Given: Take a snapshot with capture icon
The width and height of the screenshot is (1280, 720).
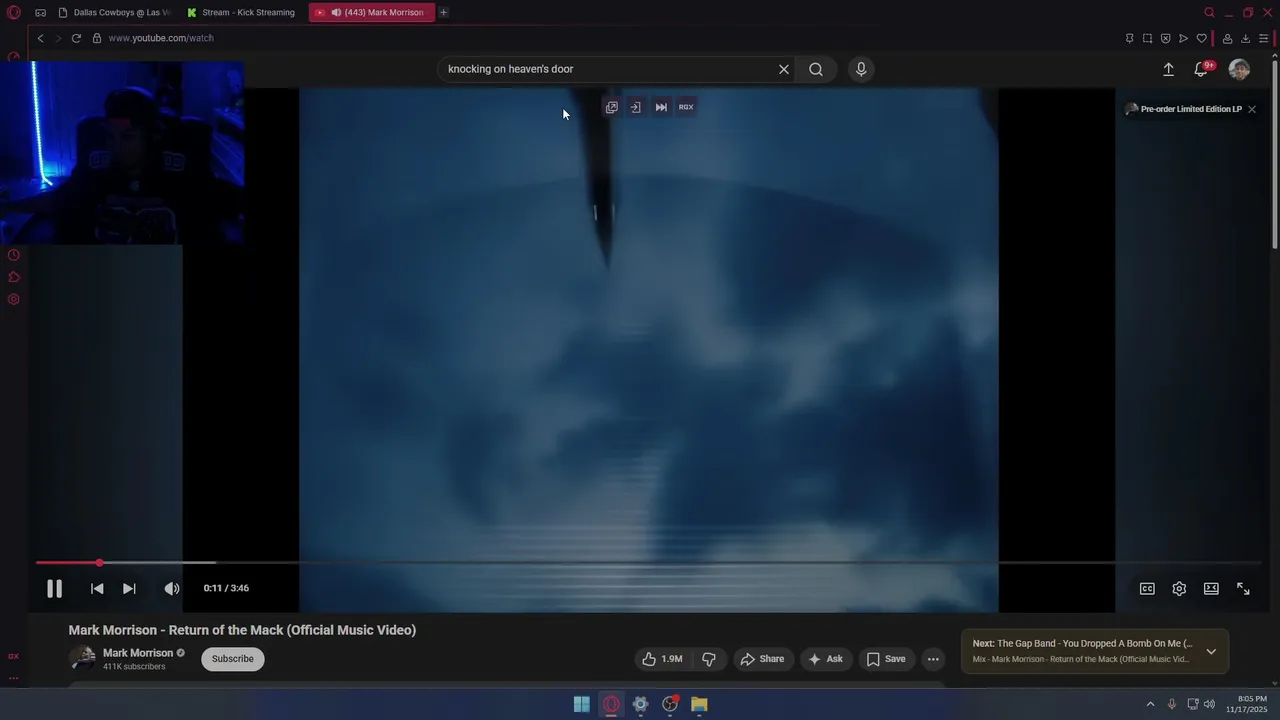Looking at the screenshot, I should 1147,38.
